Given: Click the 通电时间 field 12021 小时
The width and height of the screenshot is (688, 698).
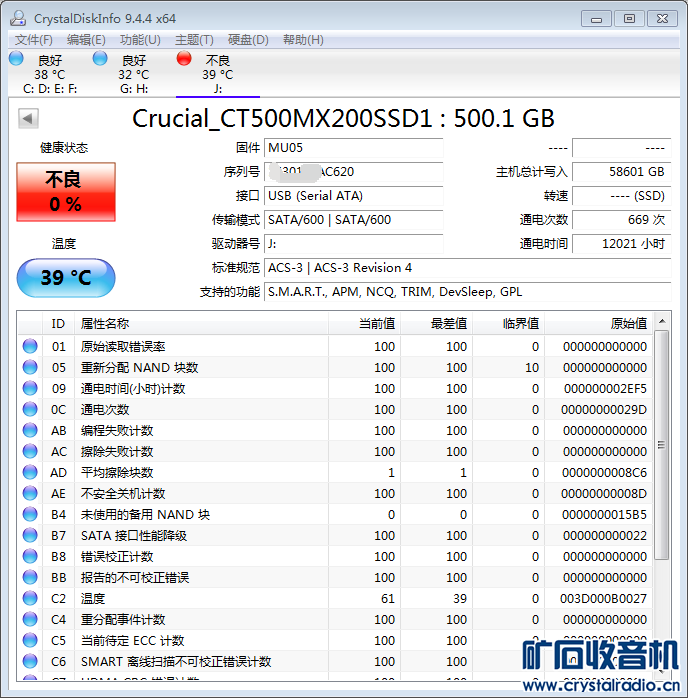Looking at the screenshot, I should pos(622,244).
